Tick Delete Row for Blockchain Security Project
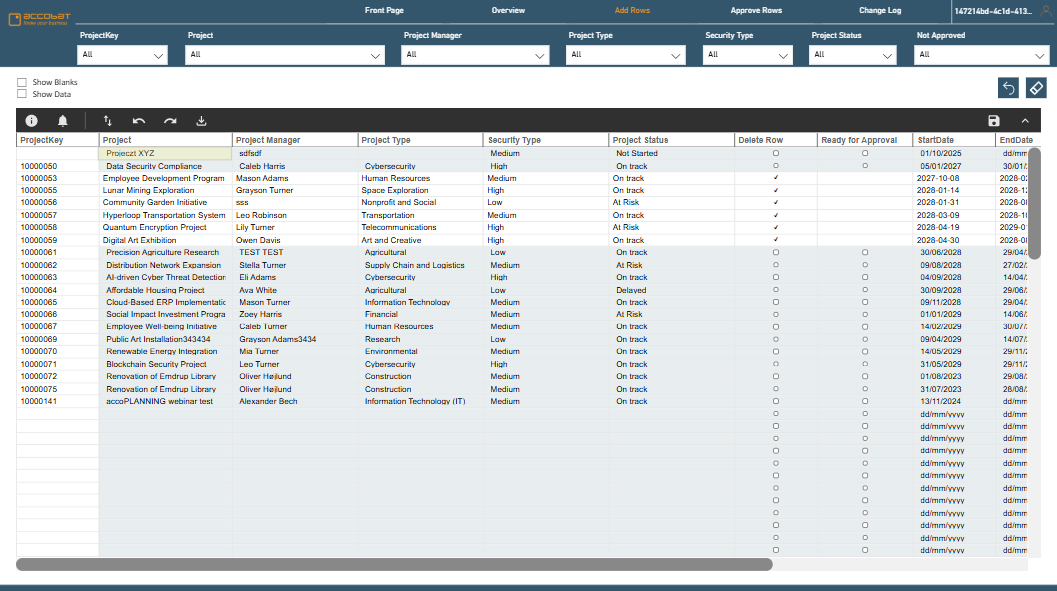Screen dimensions: 1057x591 [776, 364]
